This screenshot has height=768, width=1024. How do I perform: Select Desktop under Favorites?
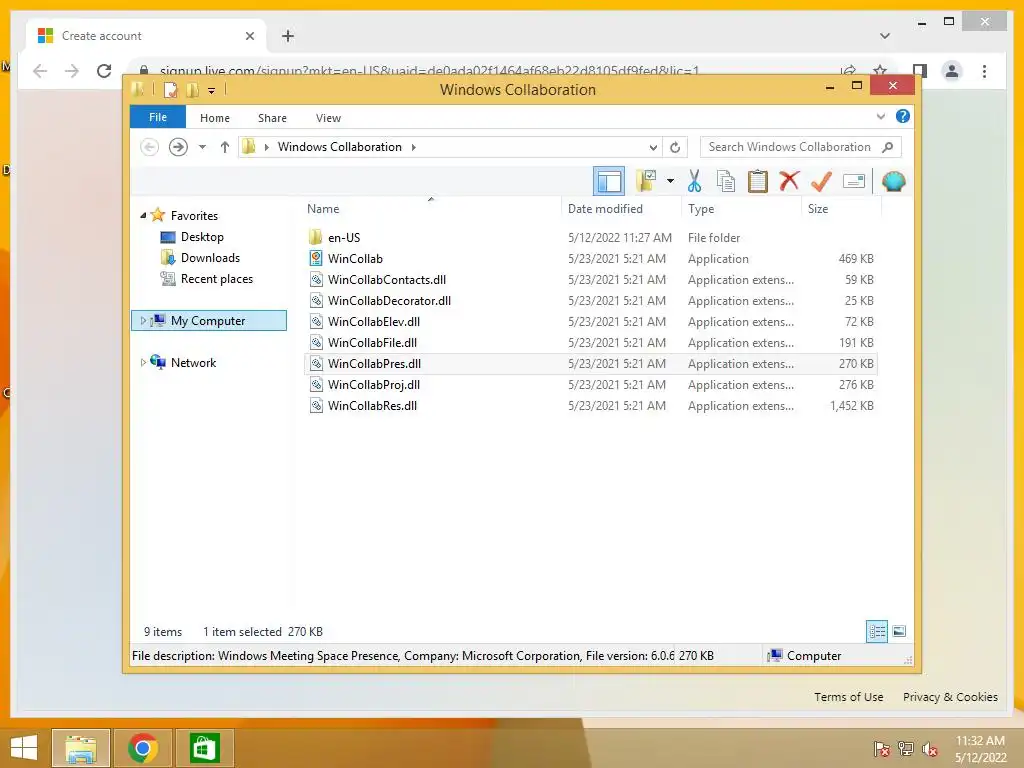click(x=202, y=236)
